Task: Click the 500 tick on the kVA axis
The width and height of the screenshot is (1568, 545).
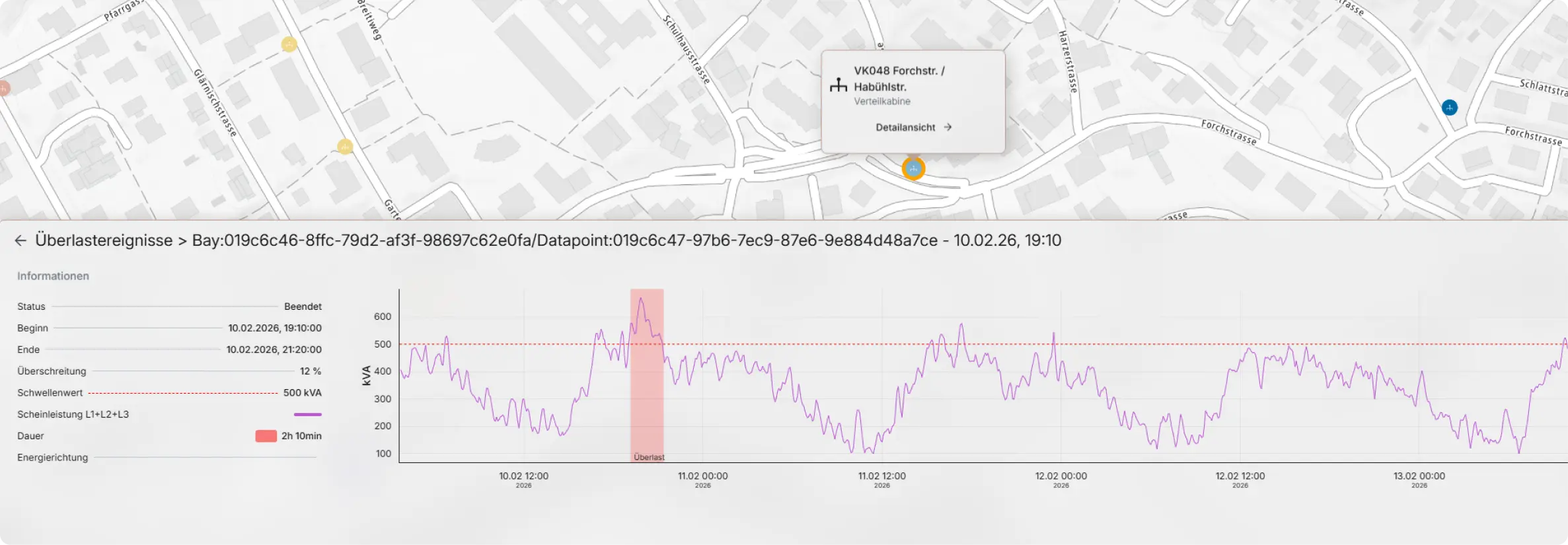Action: pyautogui.click(x=383, y=344)
